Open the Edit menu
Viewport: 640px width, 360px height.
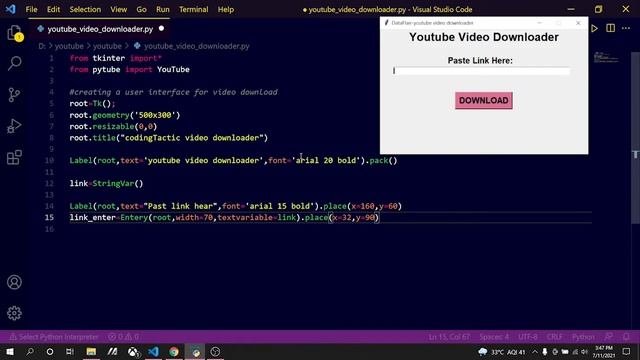coord(53,9)
